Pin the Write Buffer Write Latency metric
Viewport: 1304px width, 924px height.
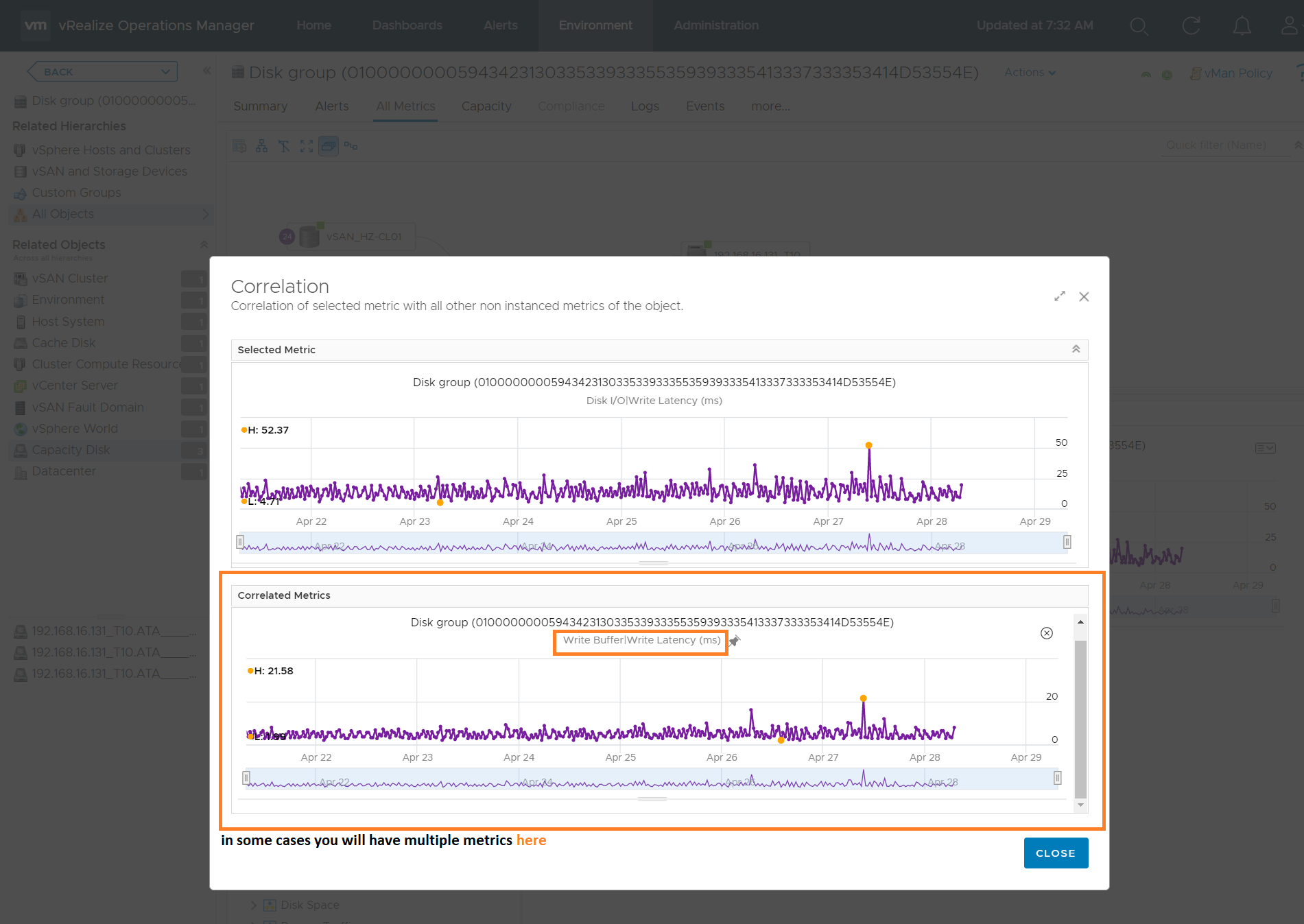(735, 641)
